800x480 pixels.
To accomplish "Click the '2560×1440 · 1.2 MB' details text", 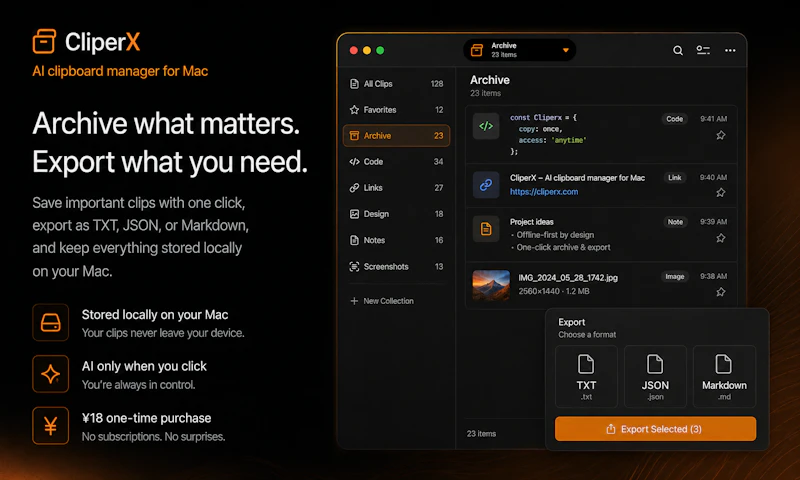I will pyautogui.click(x=554, y=291).
